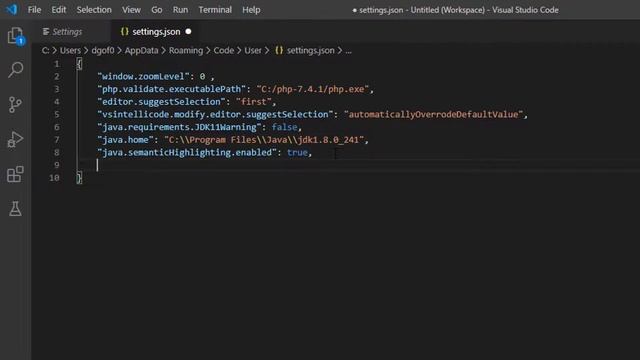Click the true value on line 8
Screen dimensions: 640x360
[x=297, y=153]
